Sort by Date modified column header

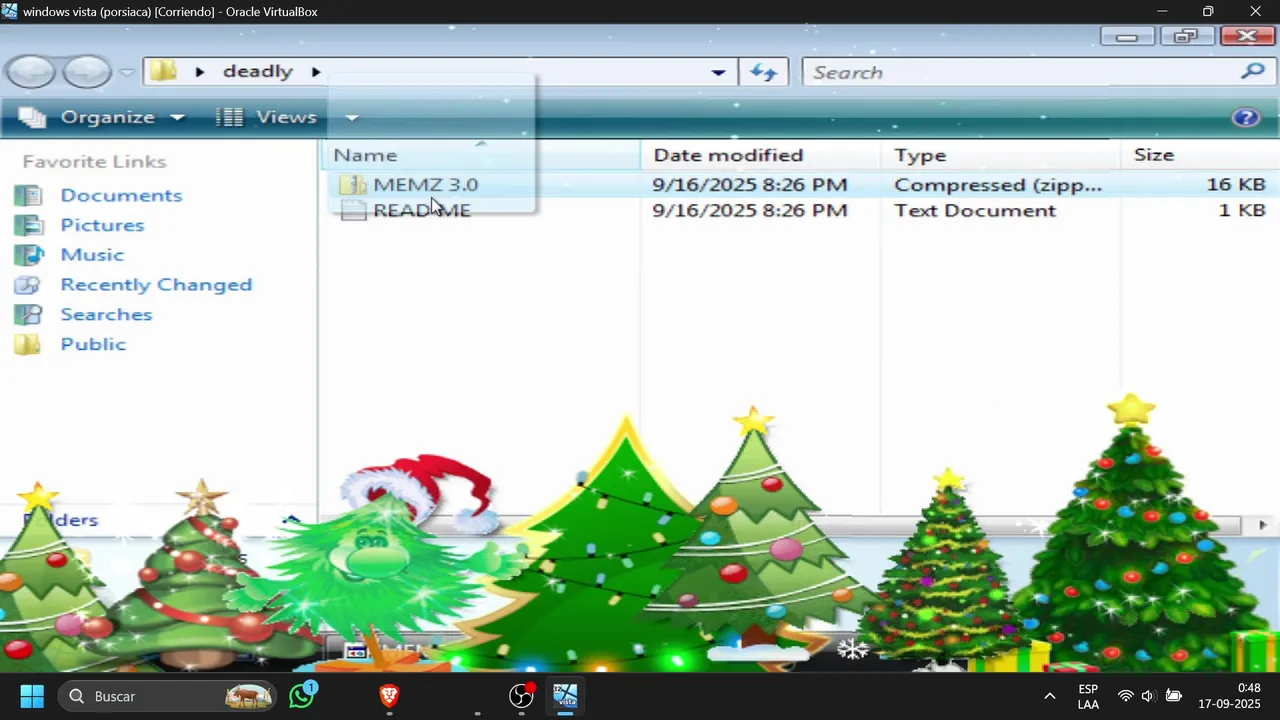[x=761, y=155]
